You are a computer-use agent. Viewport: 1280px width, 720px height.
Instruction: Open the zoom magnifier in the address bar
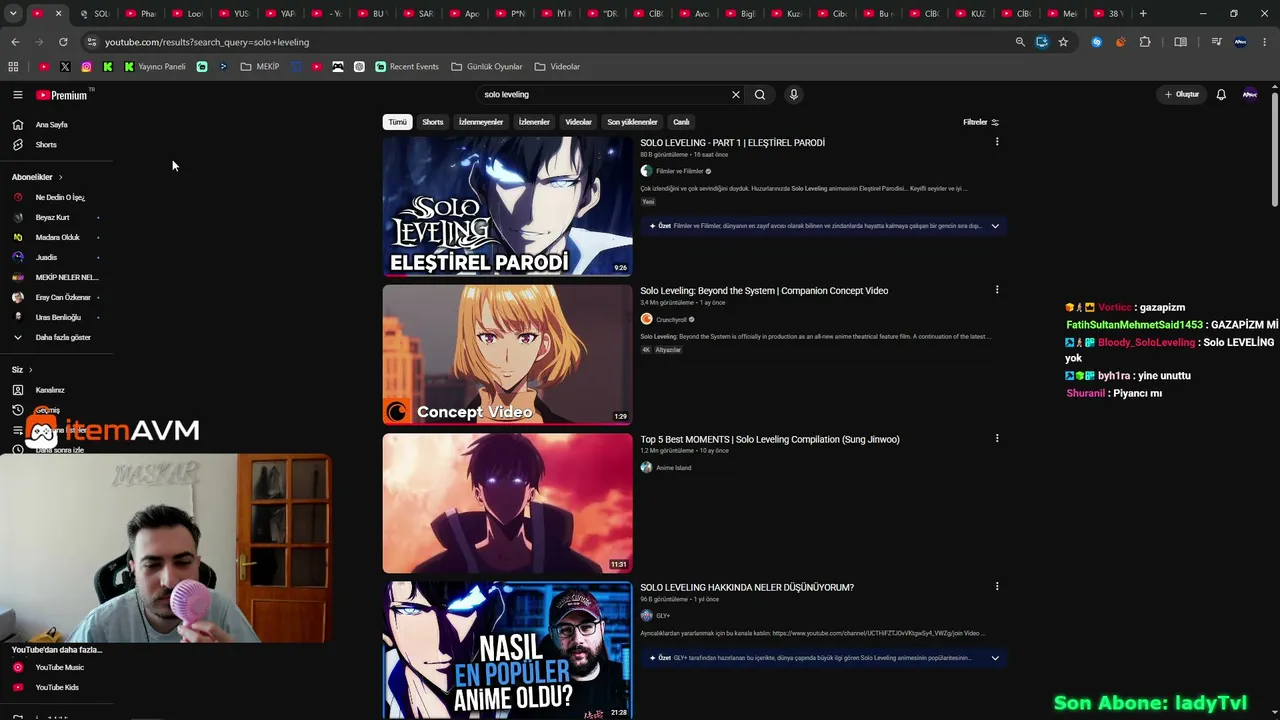pyautogui.click(x=1020, y=42)
